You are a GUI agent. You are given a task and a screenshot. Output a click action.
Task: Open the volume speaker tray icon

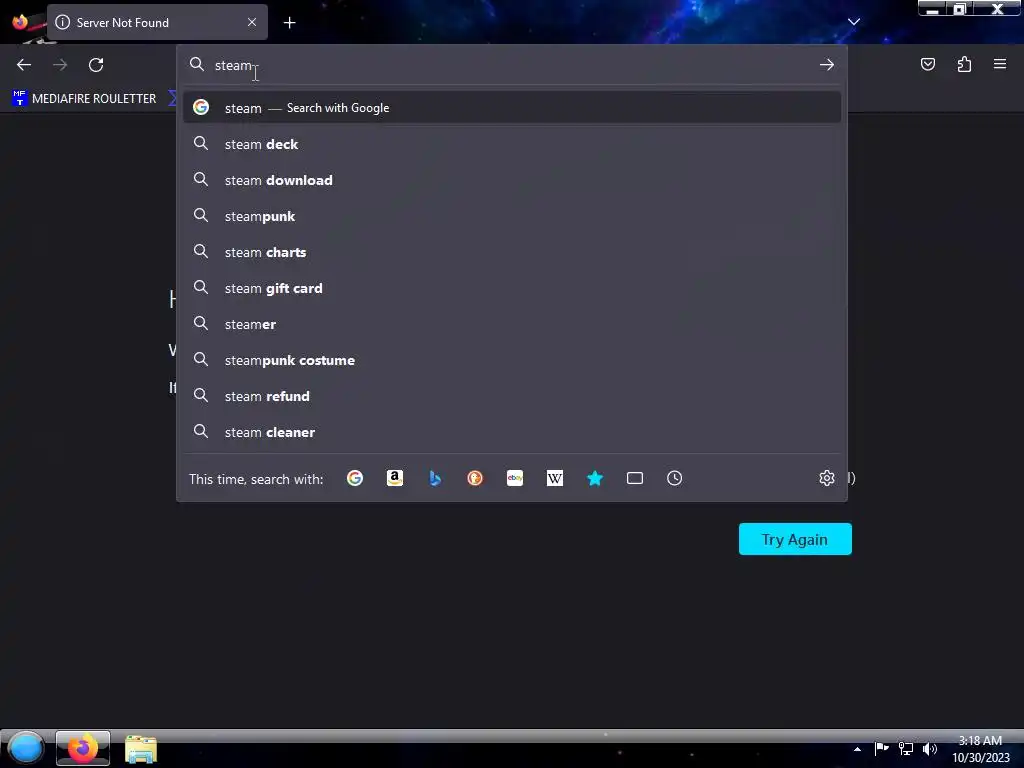(930, 748)
